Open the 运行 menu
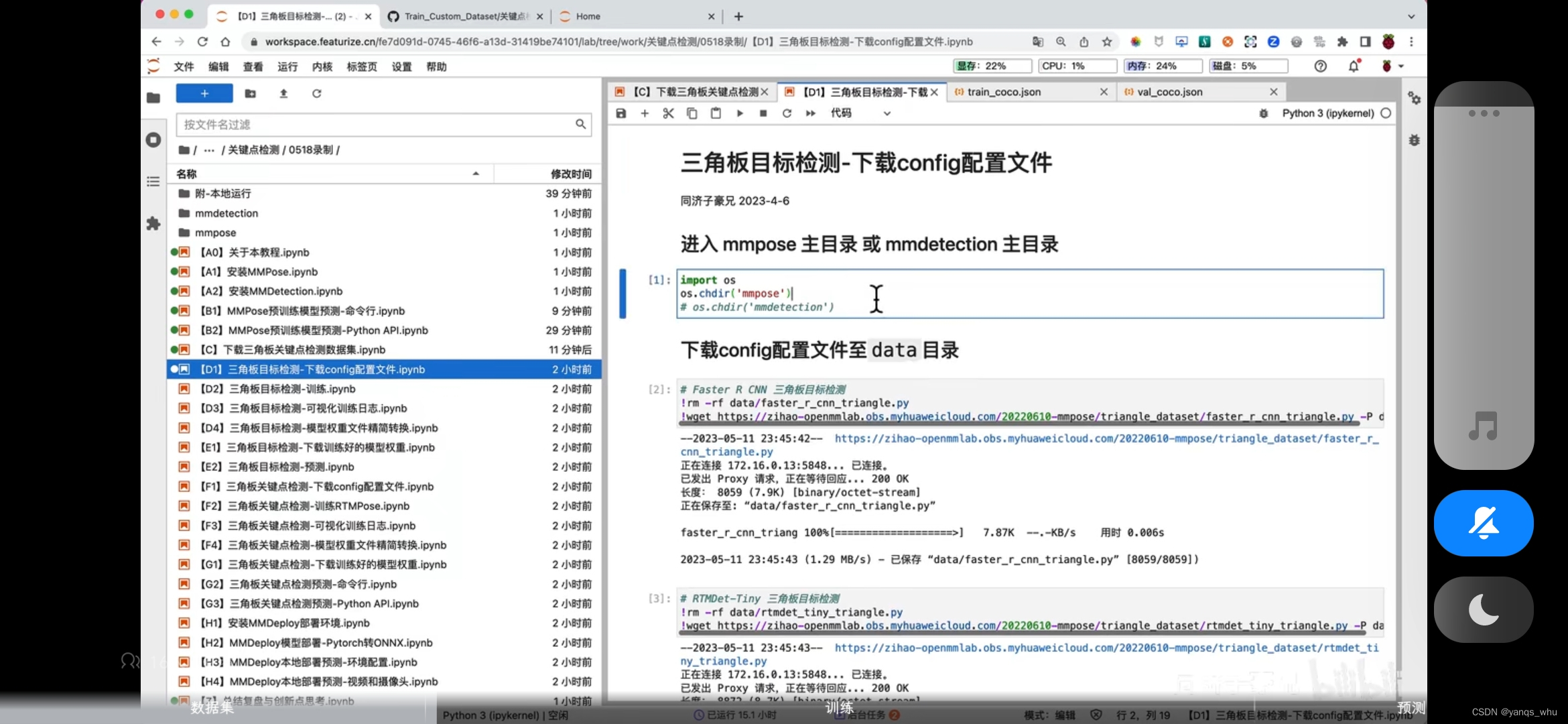 (x=287, y=66)
